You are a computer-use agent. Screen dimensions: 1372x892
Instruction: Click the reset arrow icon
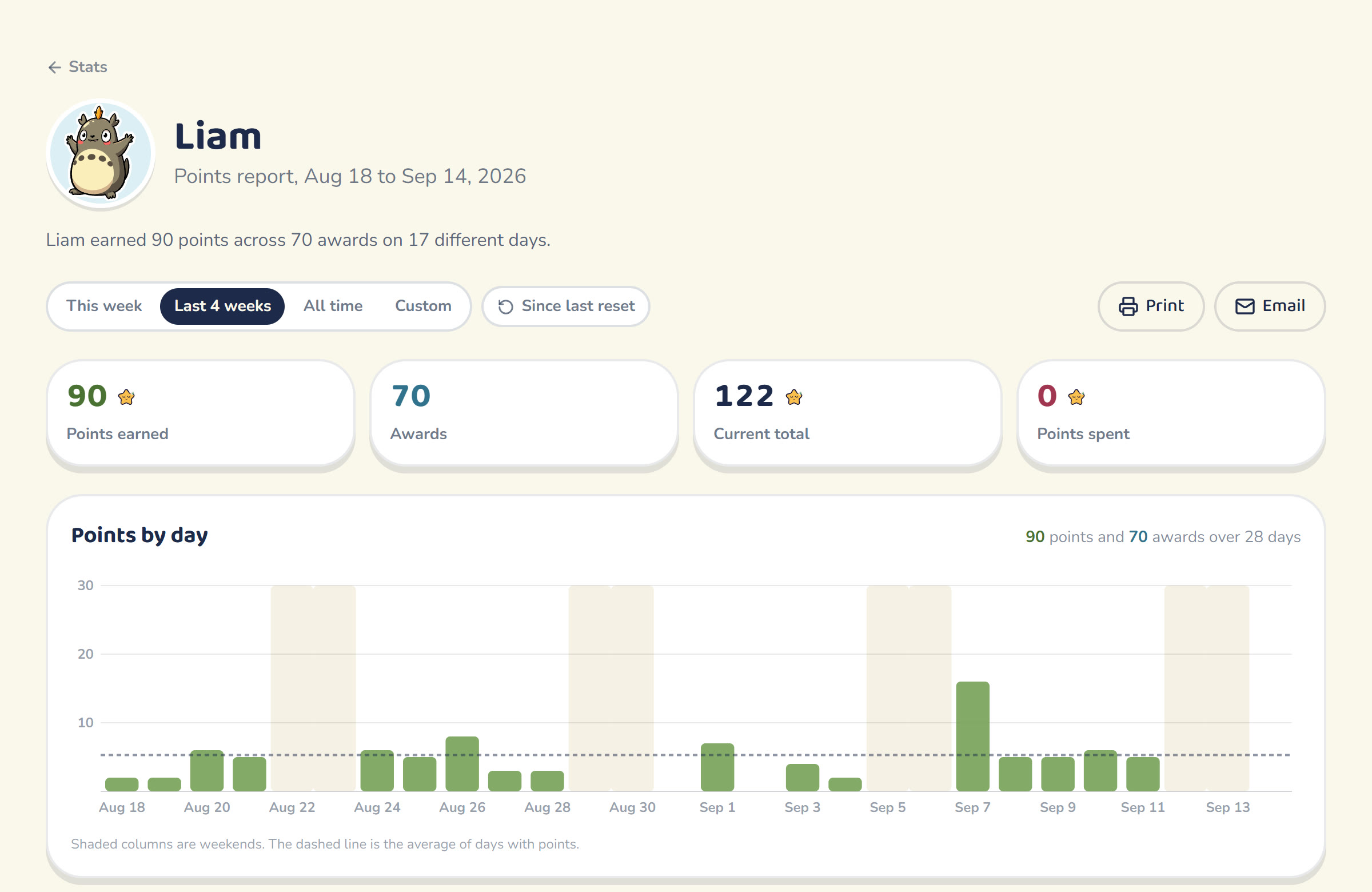[x=505, y=306]
